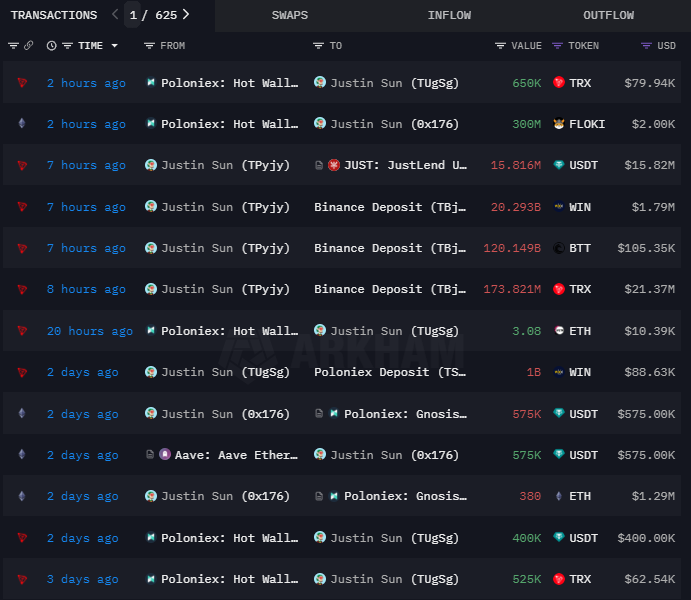
Task: Select the TRANSACTIONS tab
Action: coord(54,15)
